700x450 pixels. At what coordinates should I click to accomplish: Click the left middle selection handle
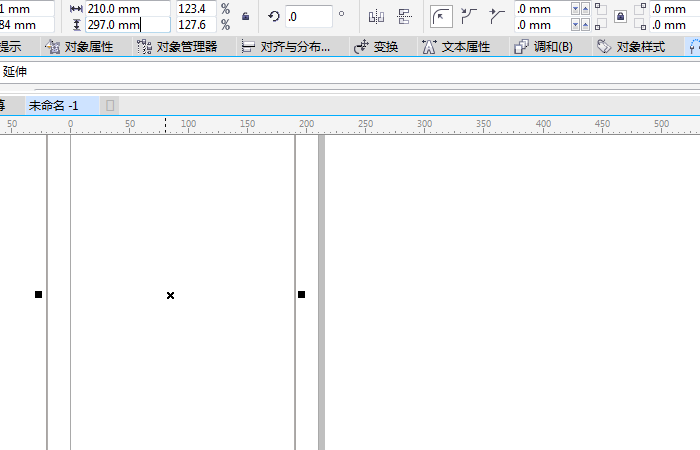38,294
